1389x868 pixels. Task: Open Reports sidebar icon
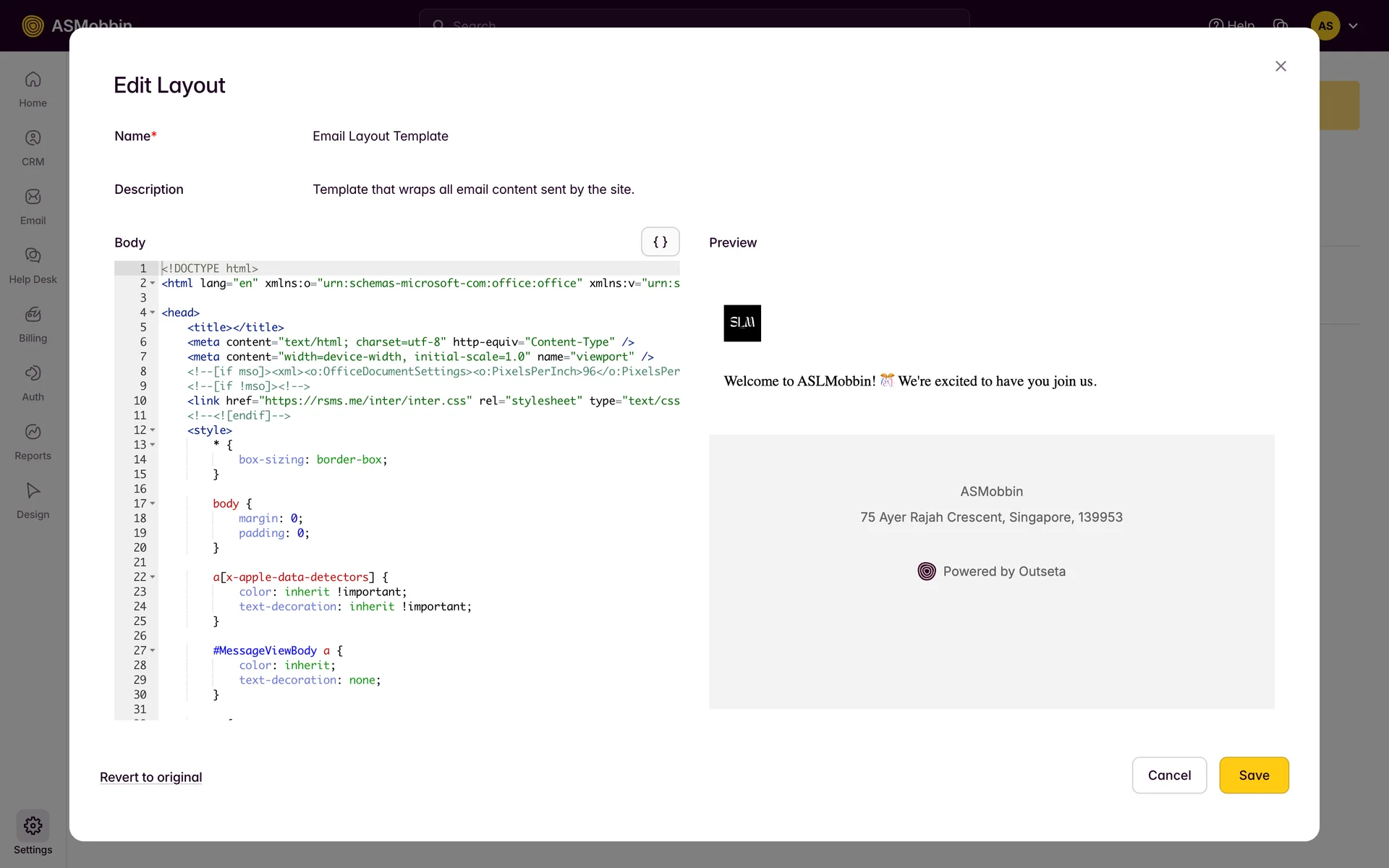tap(33, 432)
